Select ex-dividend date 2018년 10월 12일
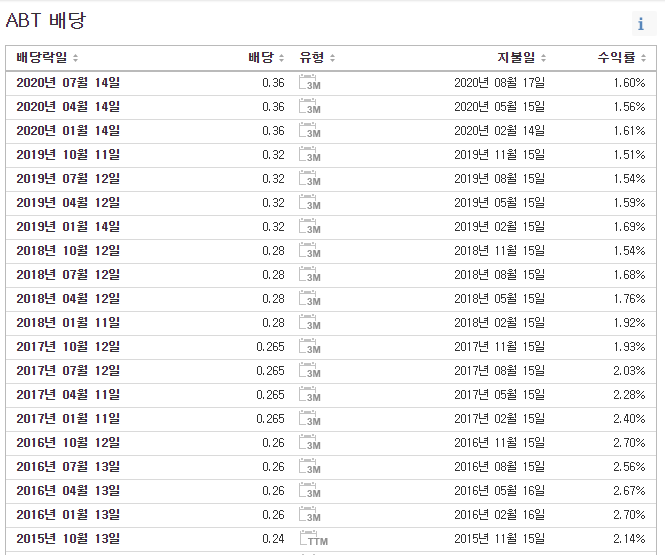This screenshot has width=665, height=555. [68, 251]
